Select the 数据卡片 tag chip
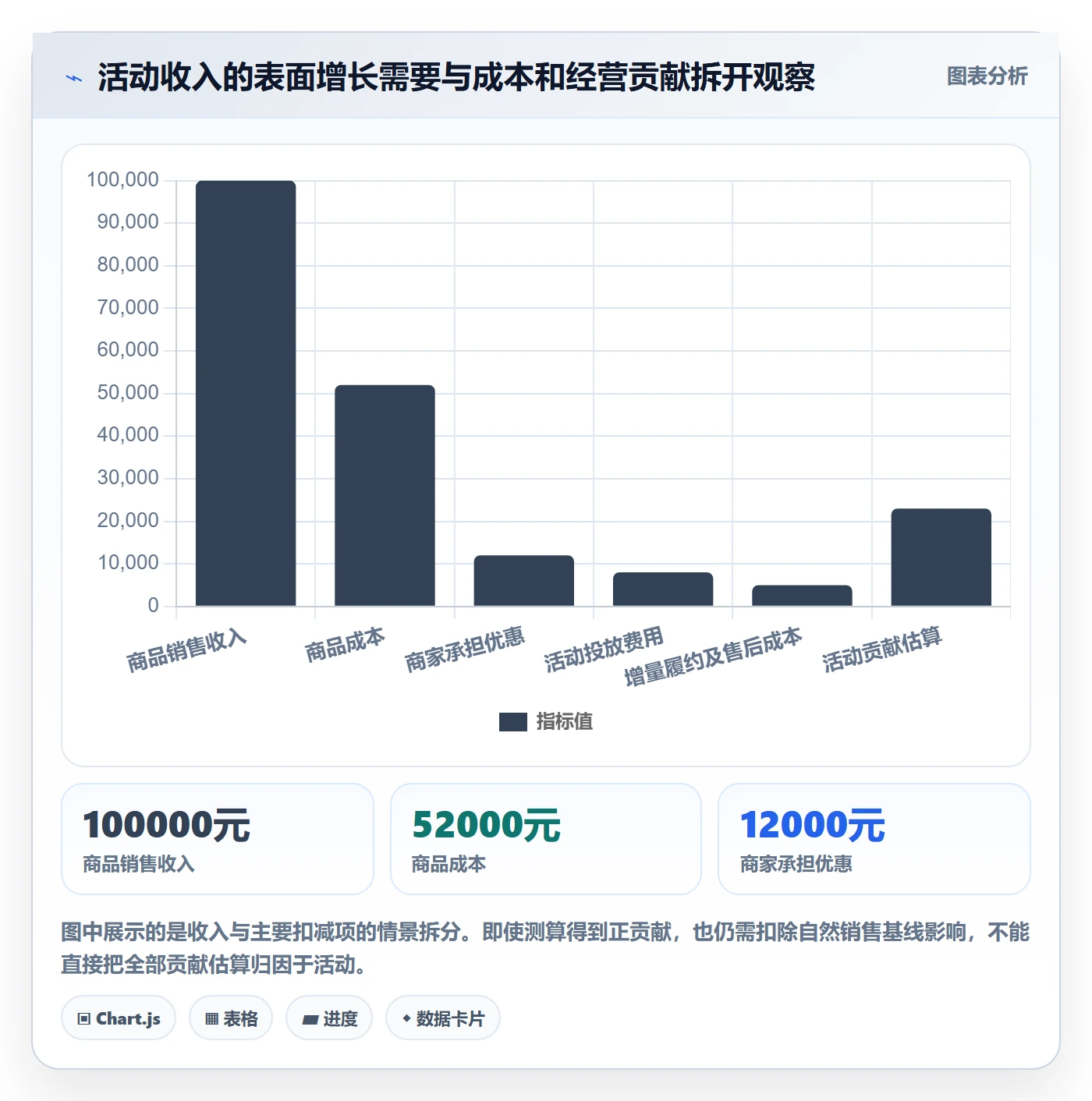Viewport: 1092px width, 1101px height. point(443,1018)
